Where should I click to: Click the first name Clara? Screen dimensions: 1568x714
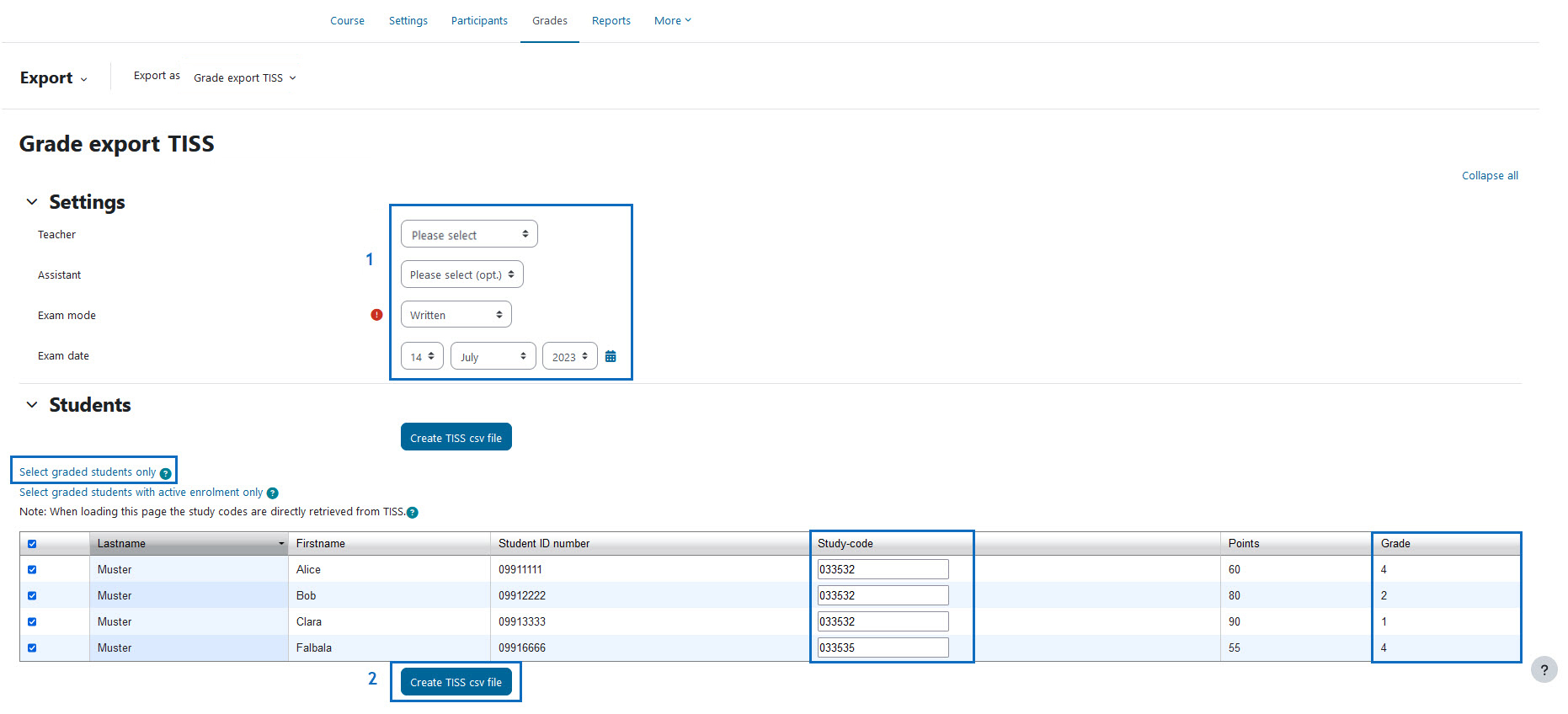[x=309, y=622]
